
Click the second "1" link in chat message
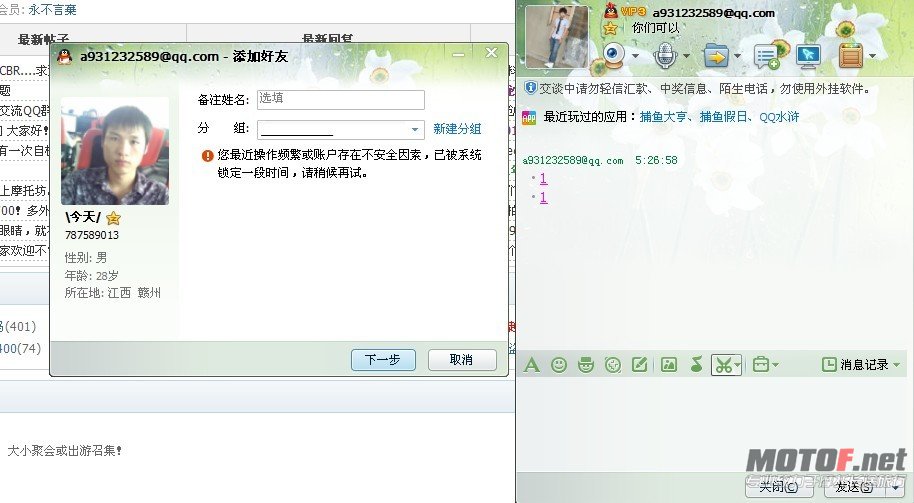543,198
